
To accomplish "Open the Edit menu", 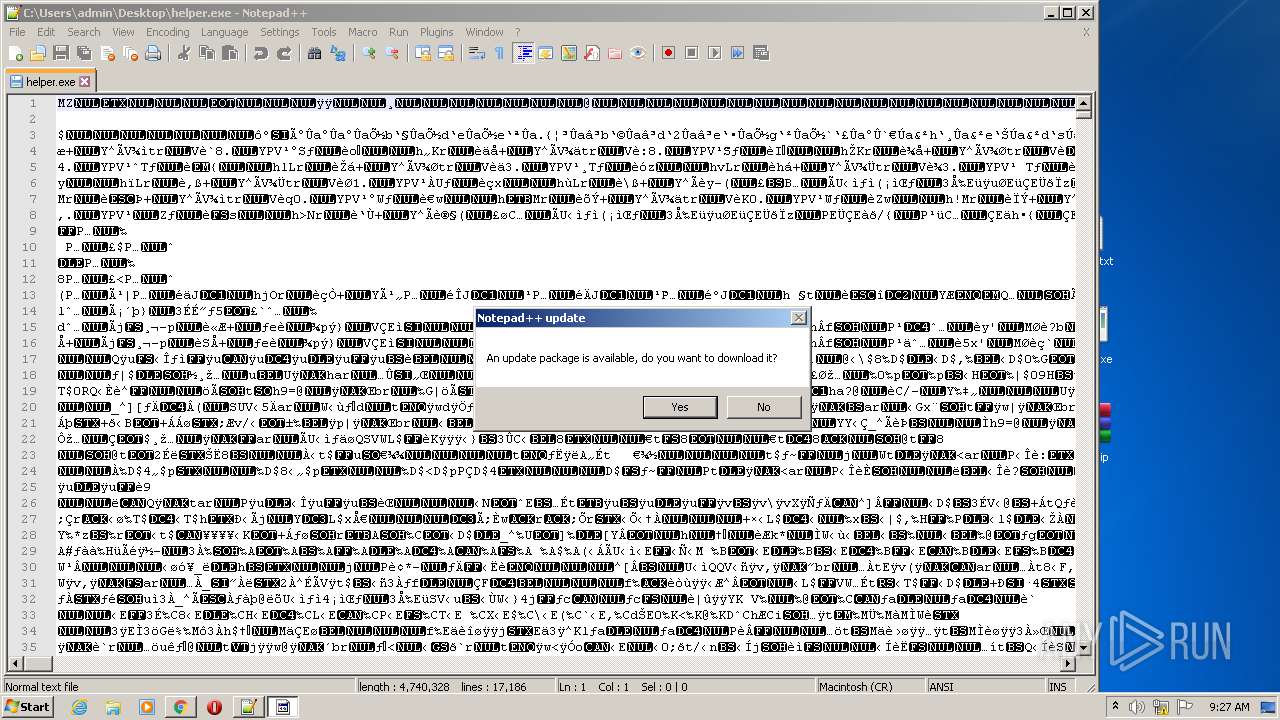I will 47,32.
